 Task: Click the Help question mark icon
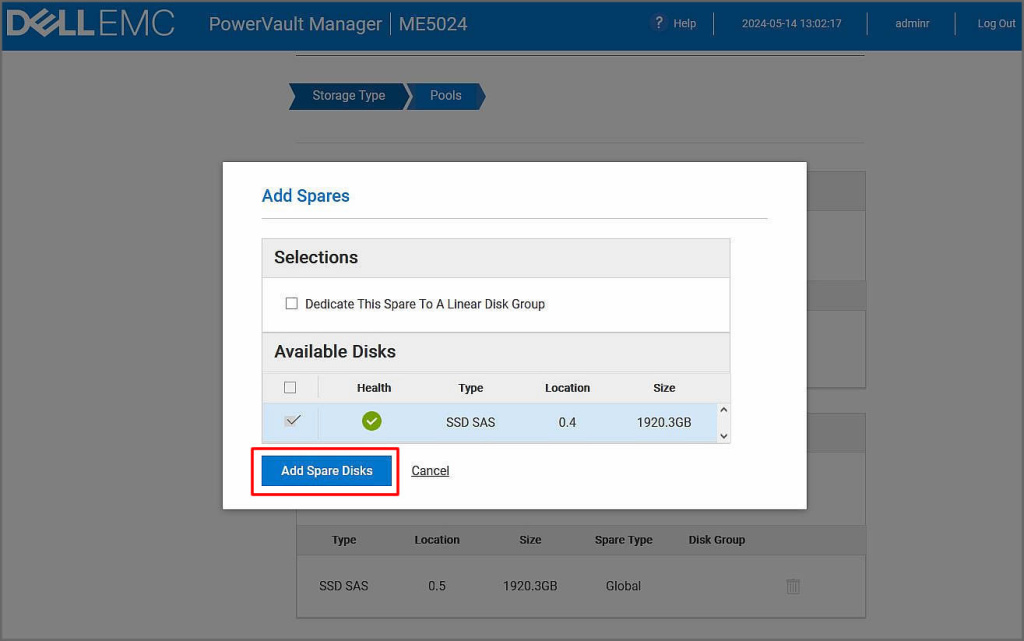pyautogui.click(x=658, y=23)
